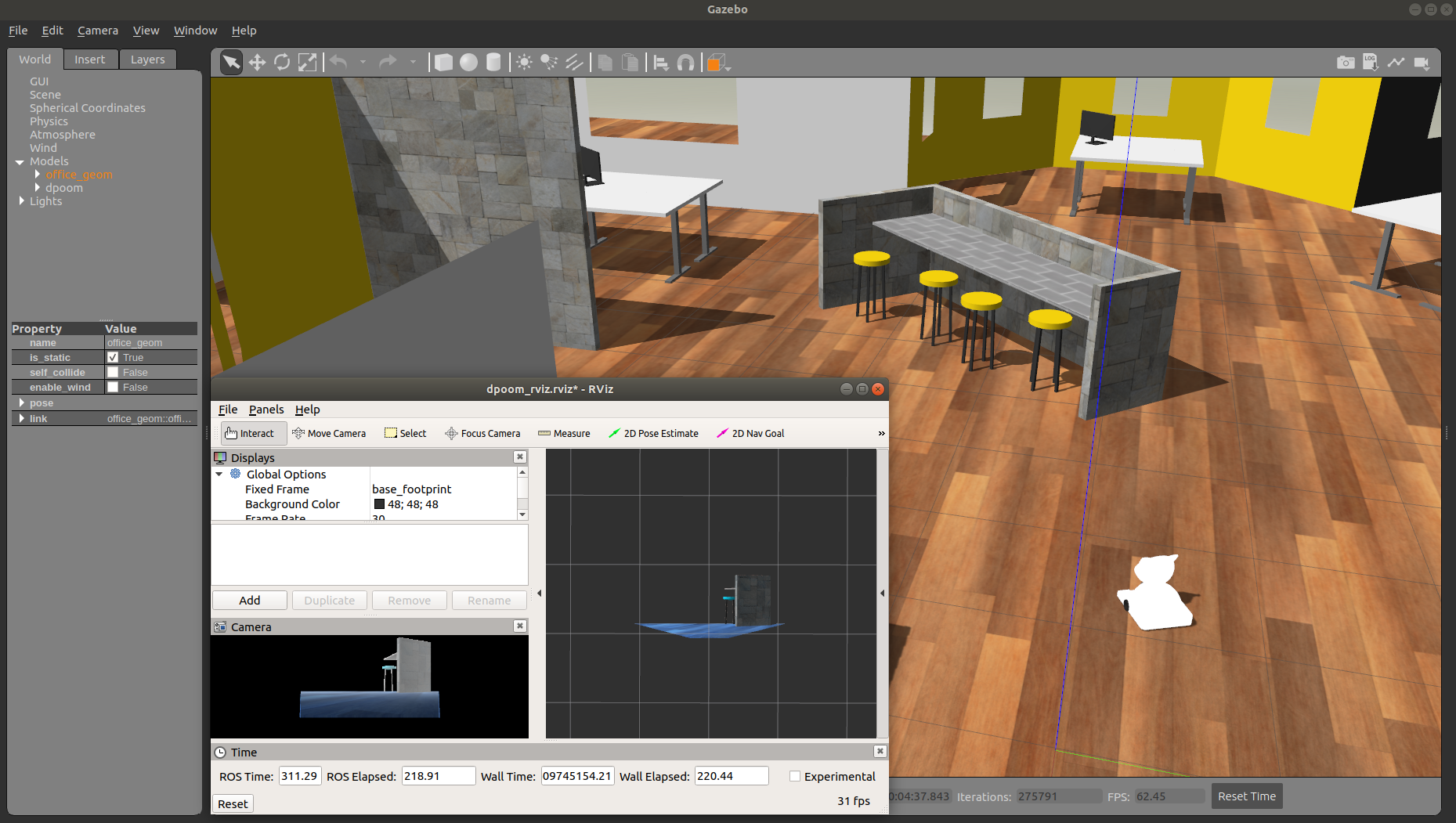Toggle self_collide checkbox

[113, 372]
